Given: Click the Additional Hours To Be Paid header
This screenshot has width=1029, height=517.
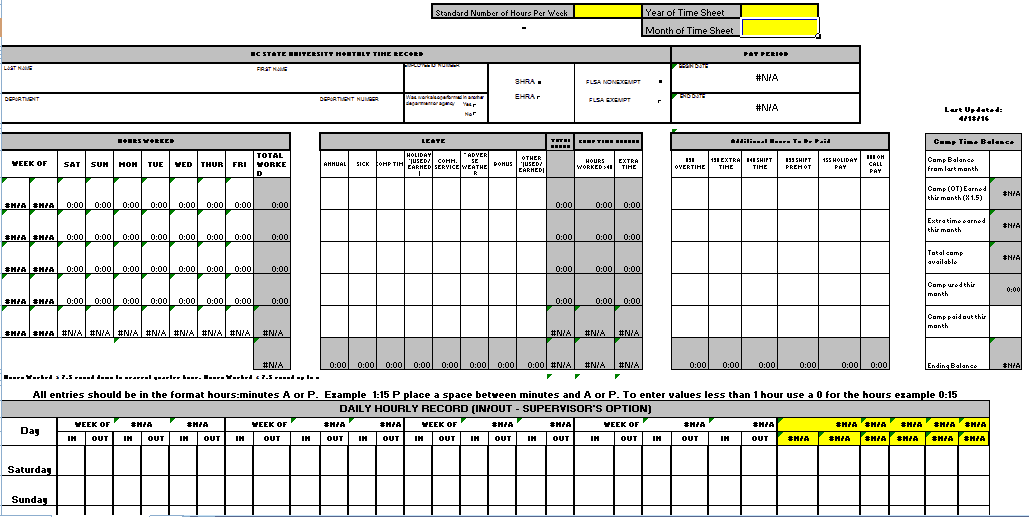Looking at the screenshot, I should point(781,141).
